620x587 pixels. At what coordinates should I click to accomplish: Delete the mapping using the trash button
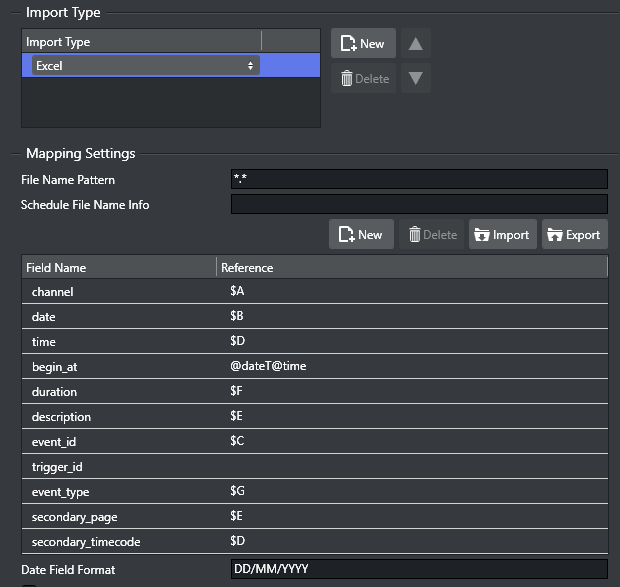coord(433,235)
